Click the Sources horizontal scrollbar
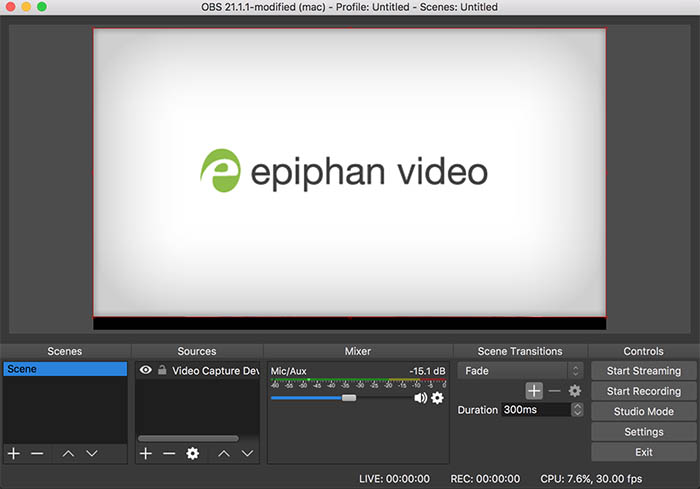 pyautogui.click(x=188, y=438)
